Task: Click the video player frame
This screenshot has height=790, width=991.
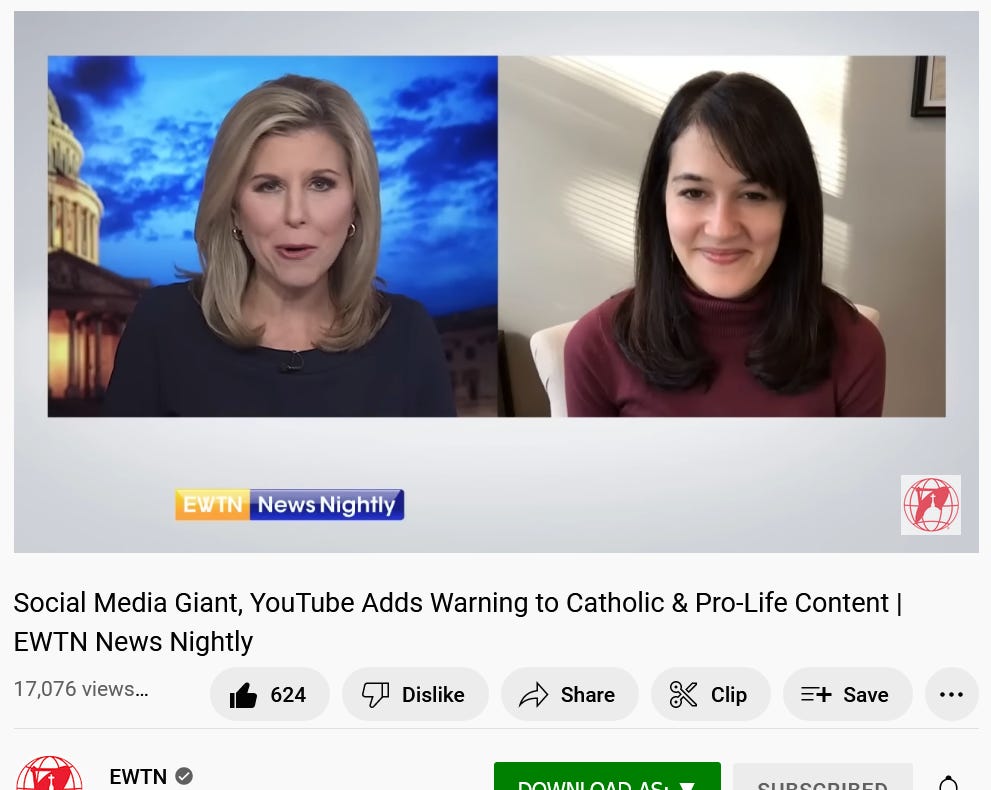Action: coord(496,282)
